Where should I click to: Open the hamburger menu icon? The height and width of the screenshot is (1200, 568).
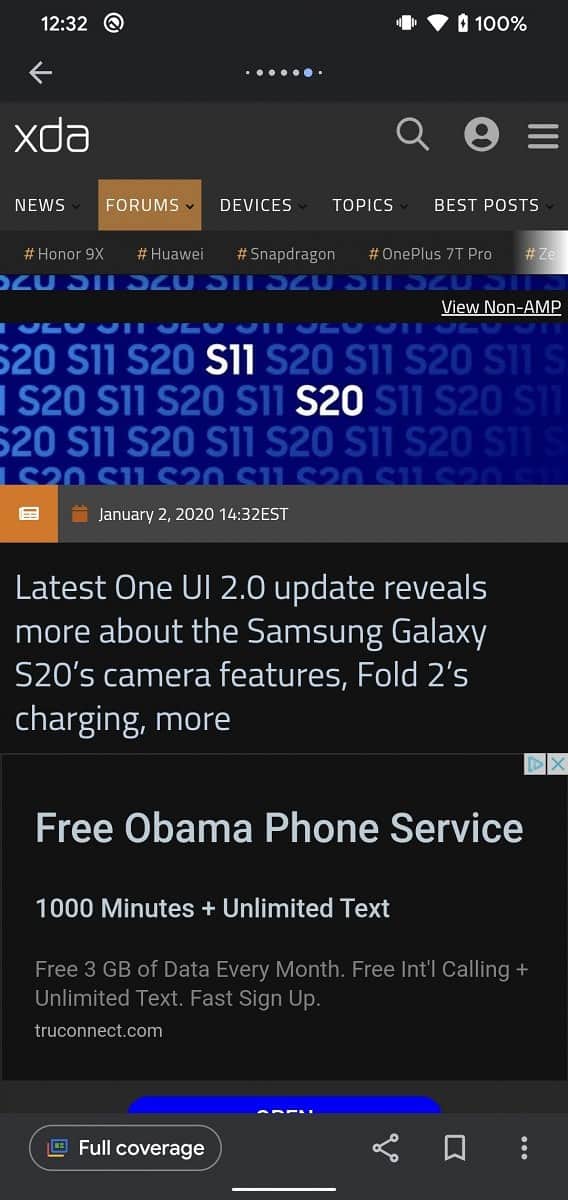coord(543,135)
